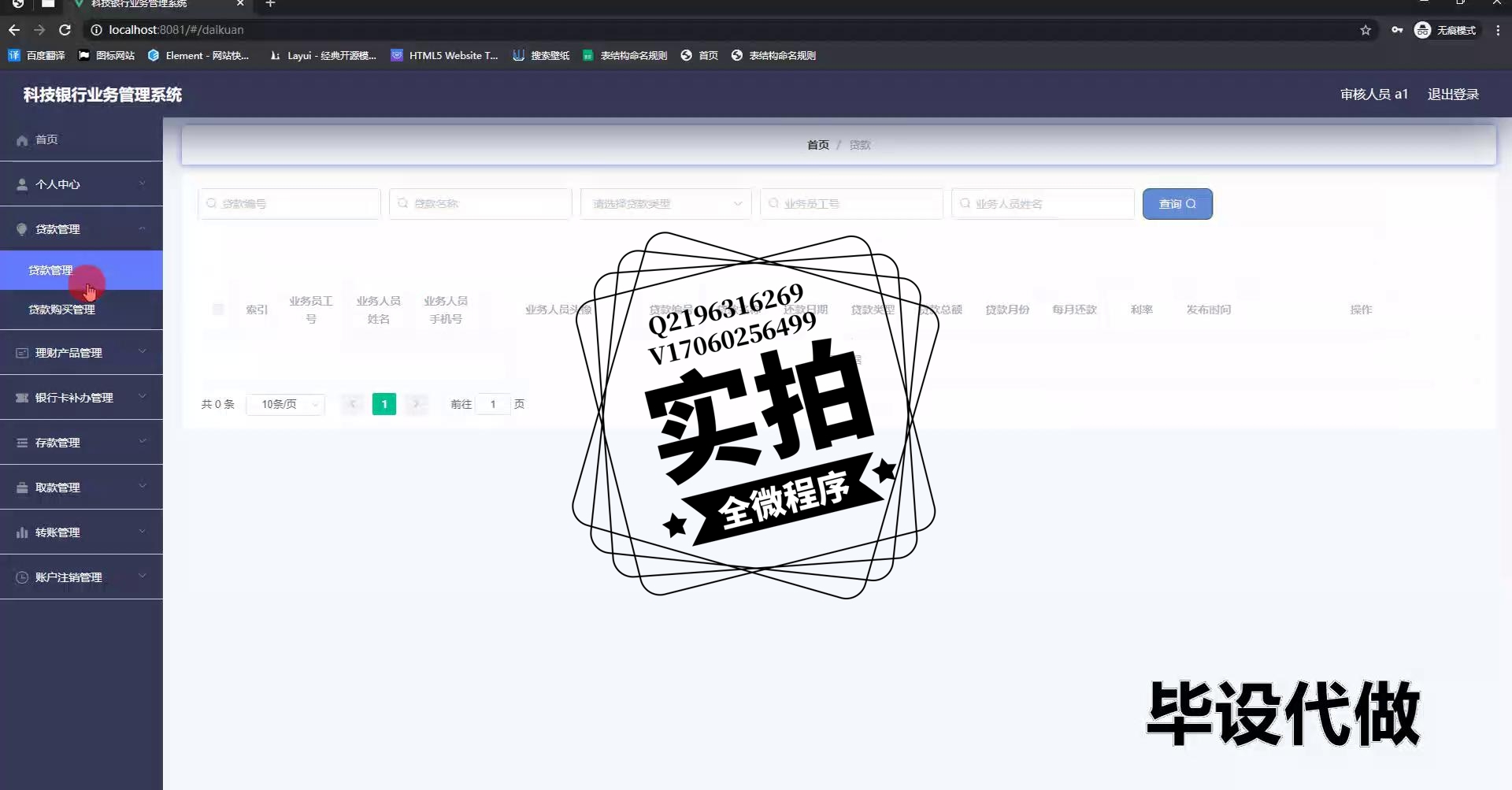The image size is (1512, 790).
Task: Click the 利率 column header
Action: pyautogui.click(x=1142, y=310)
